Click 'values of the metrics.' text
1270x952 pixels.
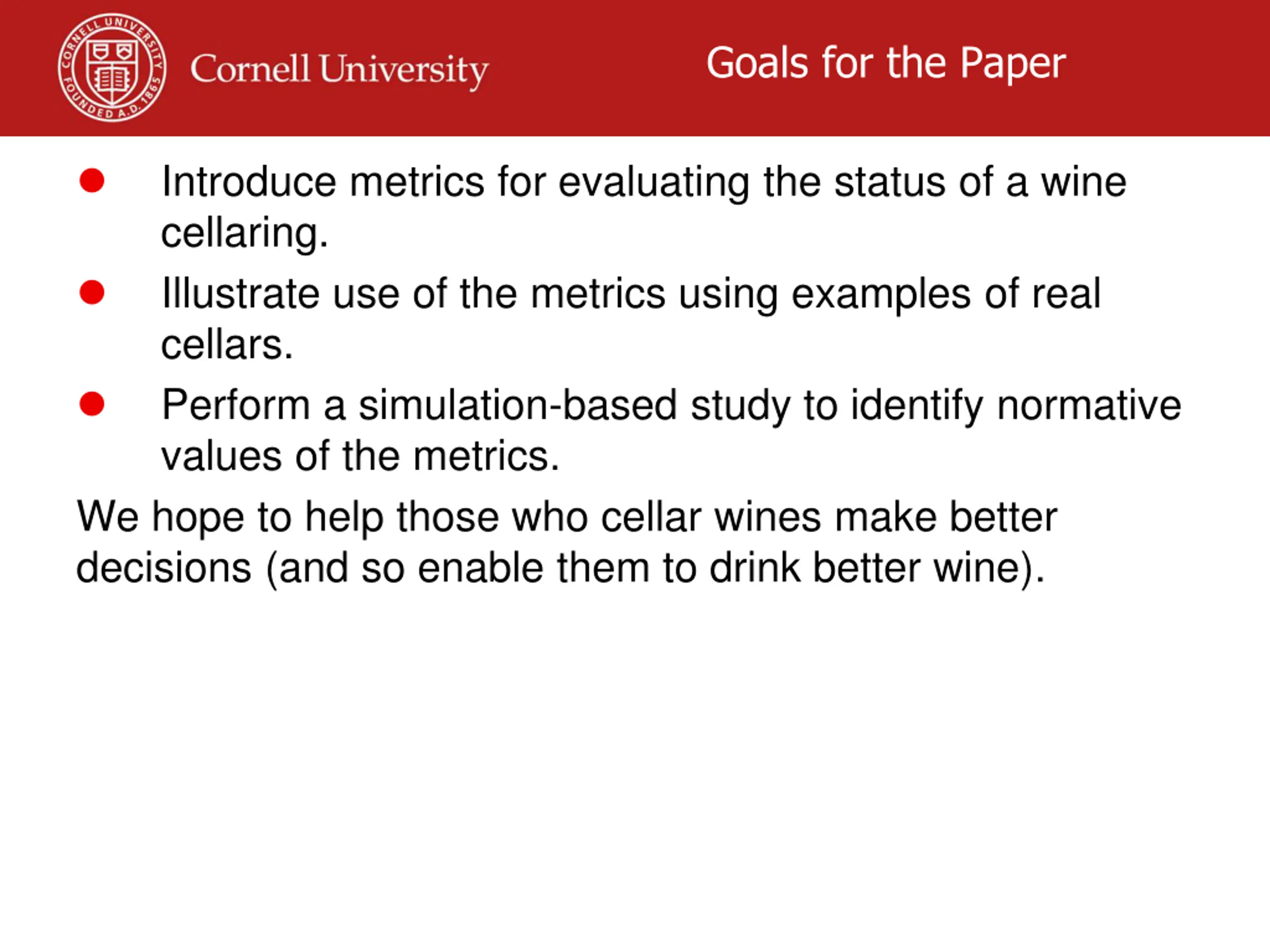tap(360, 457)
